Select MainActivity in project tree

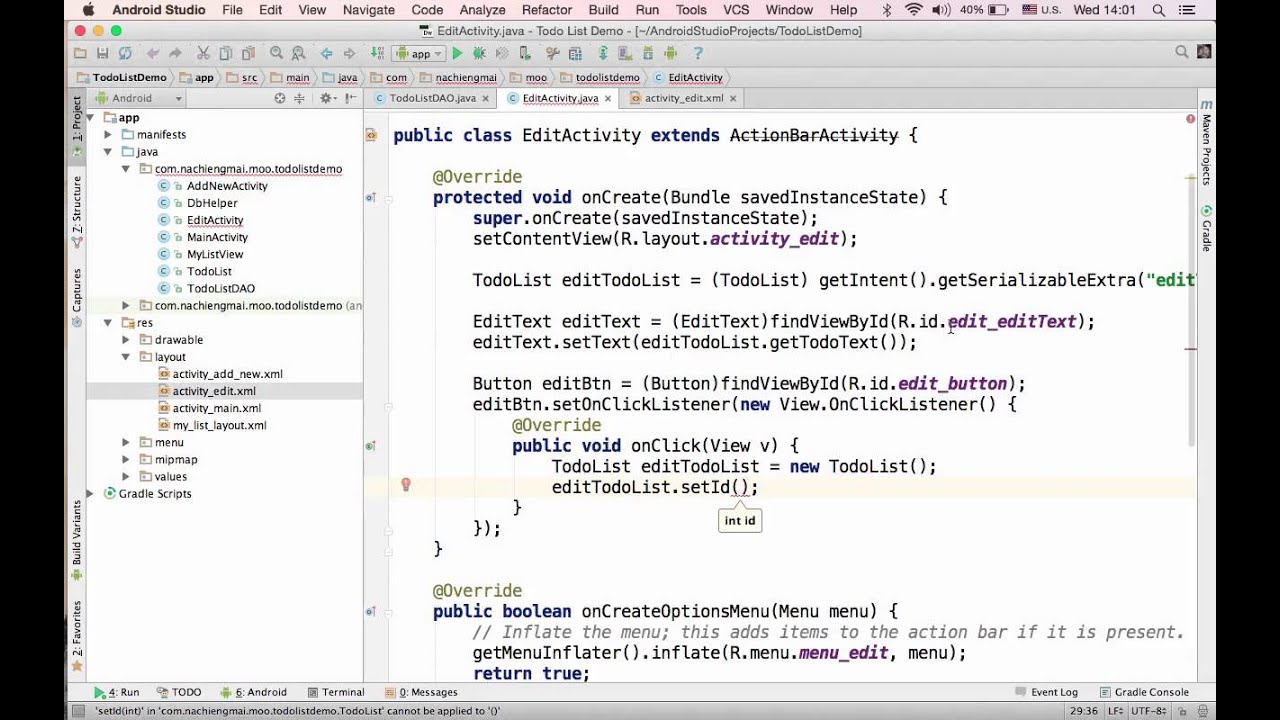pyautogui.click(x=217, y=237)
